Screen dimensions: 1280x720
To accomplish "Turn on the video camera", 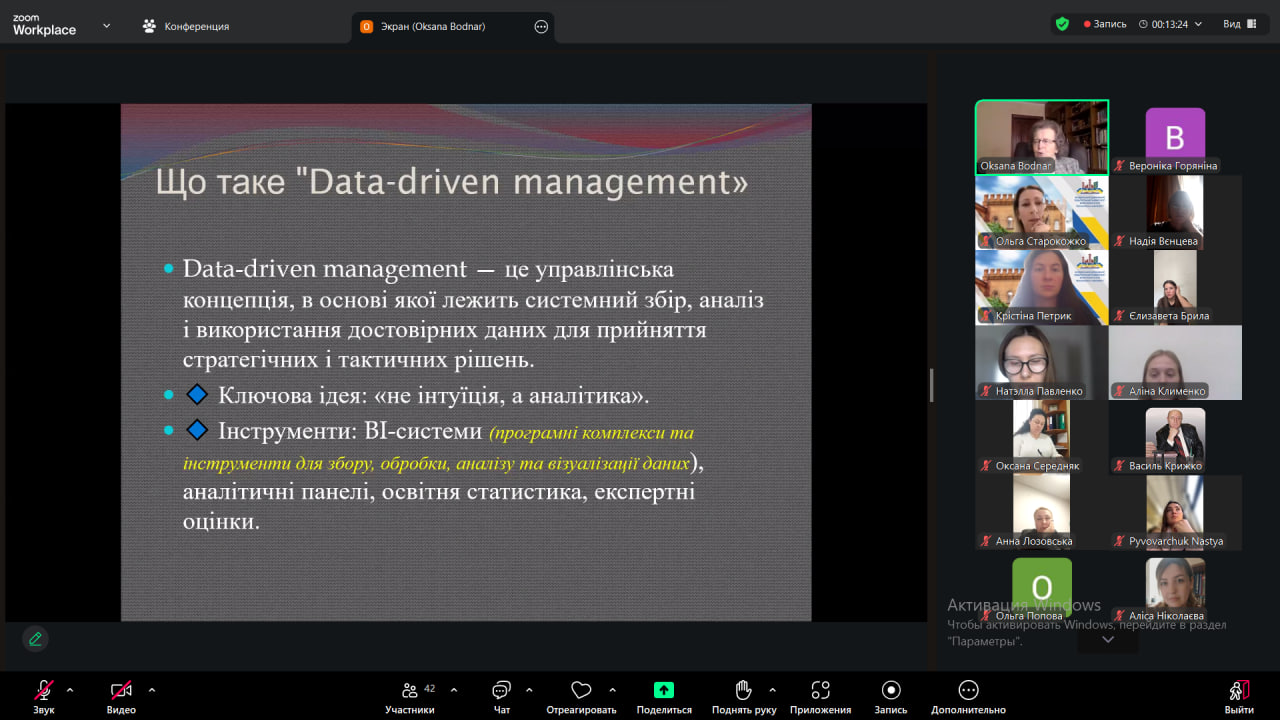I will [121, 690].
